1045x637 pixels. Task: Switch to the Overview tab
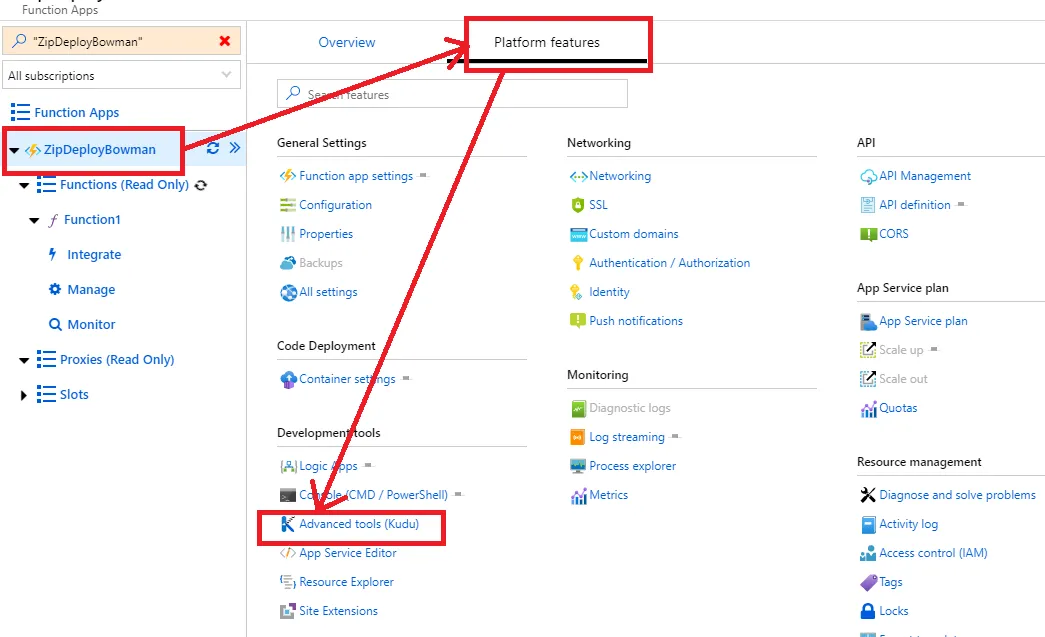pos(347,43)
